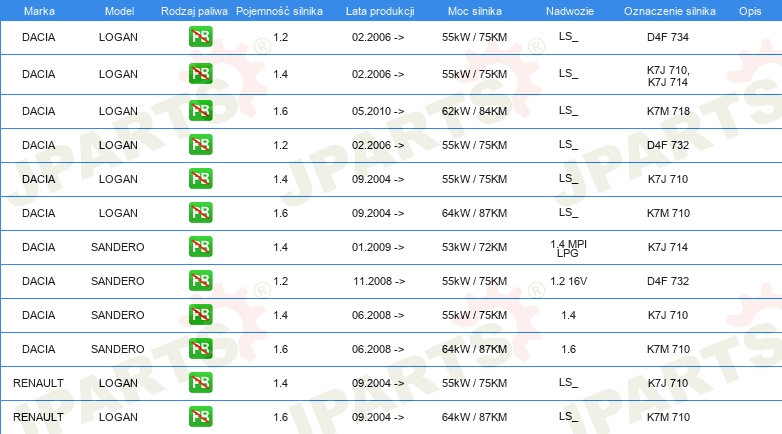
Task: Click K7M 710 in Renault Logan row
Action: (x=668, y=417)
